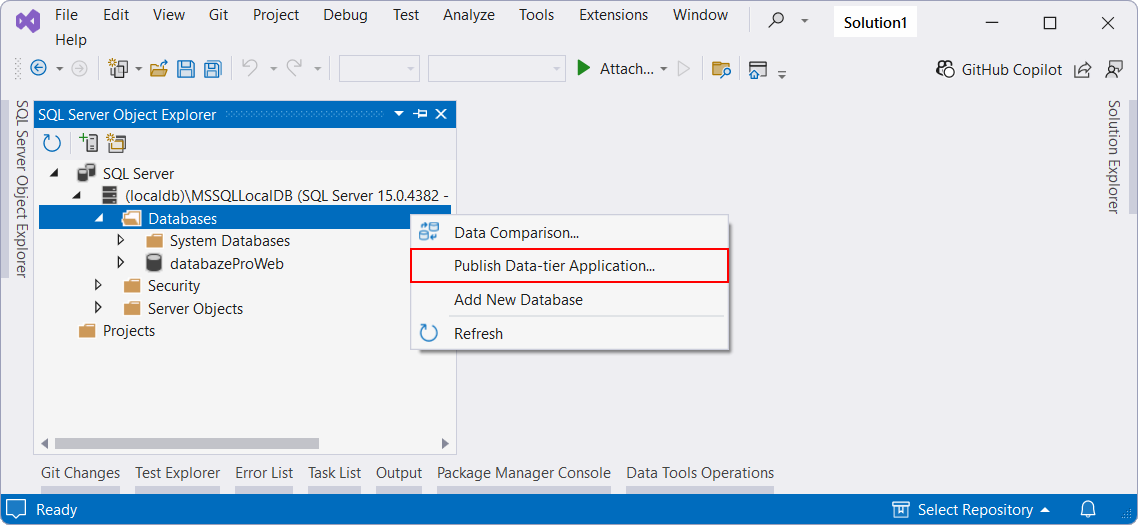Open the search options dropdown arrow
1138x525 pixels.
804,21
